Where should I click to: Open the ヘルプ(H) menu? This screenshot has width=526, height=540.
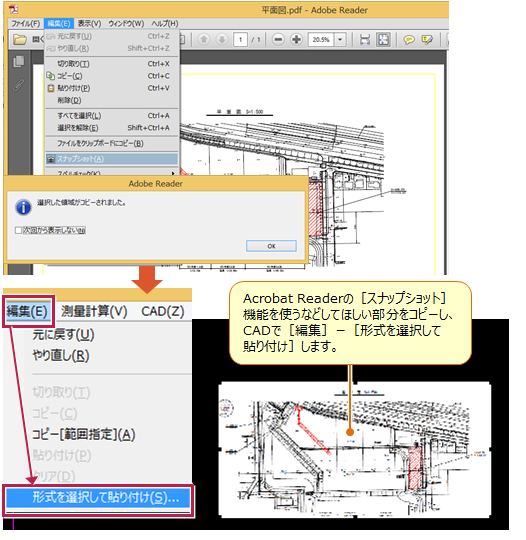(165, 23)
